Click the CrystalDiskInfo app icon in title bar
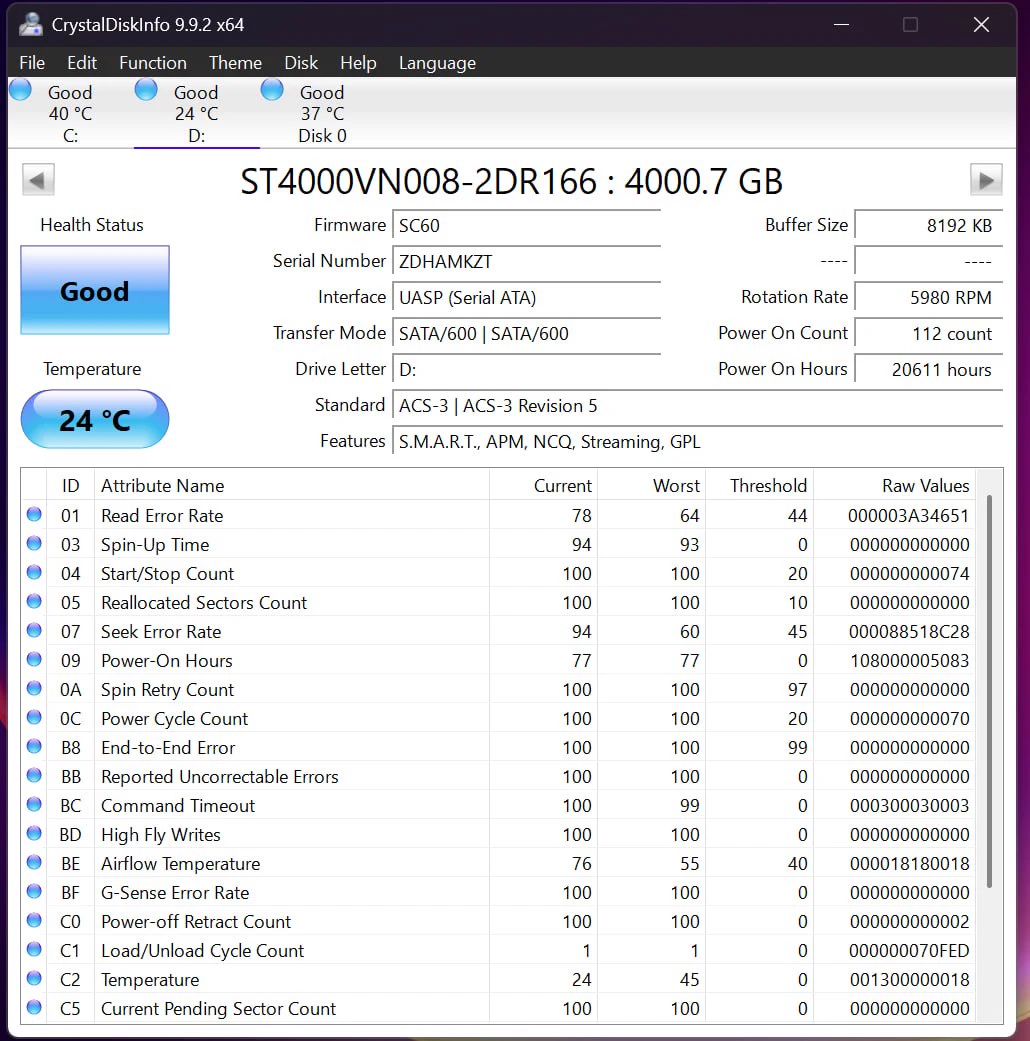1030x1041 pixels. (x=31, y=24)
